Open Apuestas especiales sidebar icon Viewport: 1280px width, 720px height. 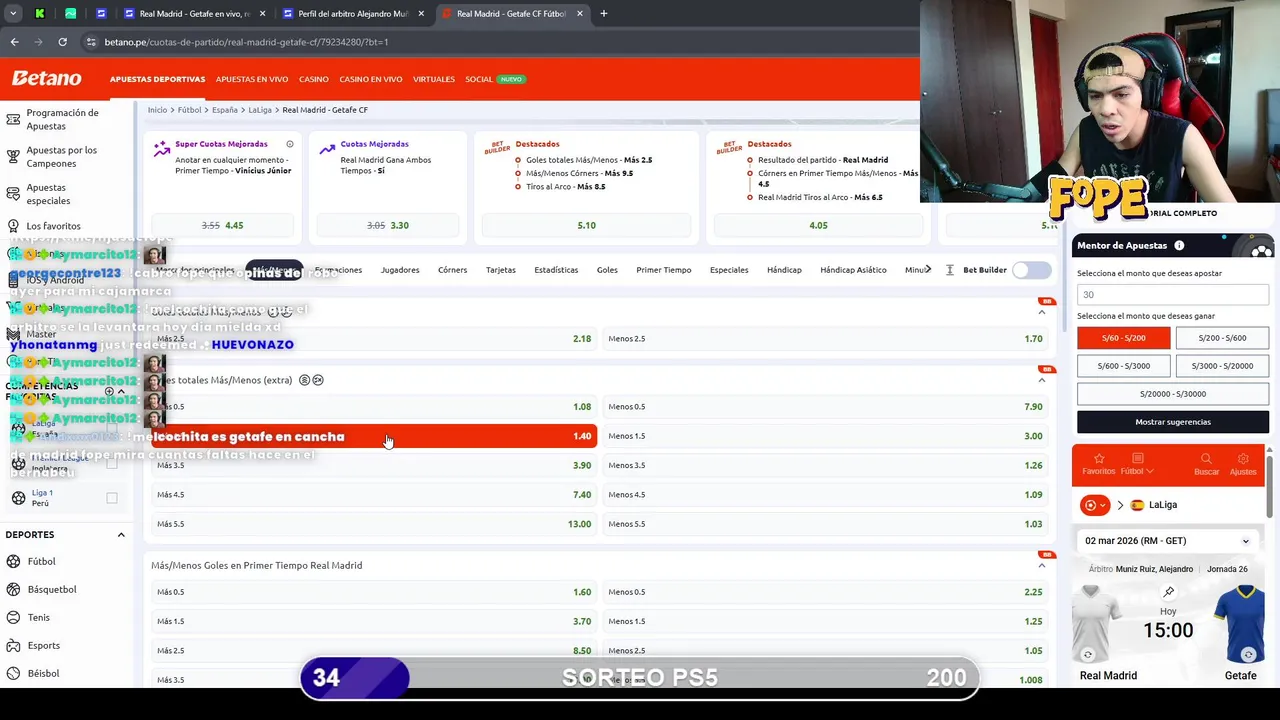click(13, 194)
